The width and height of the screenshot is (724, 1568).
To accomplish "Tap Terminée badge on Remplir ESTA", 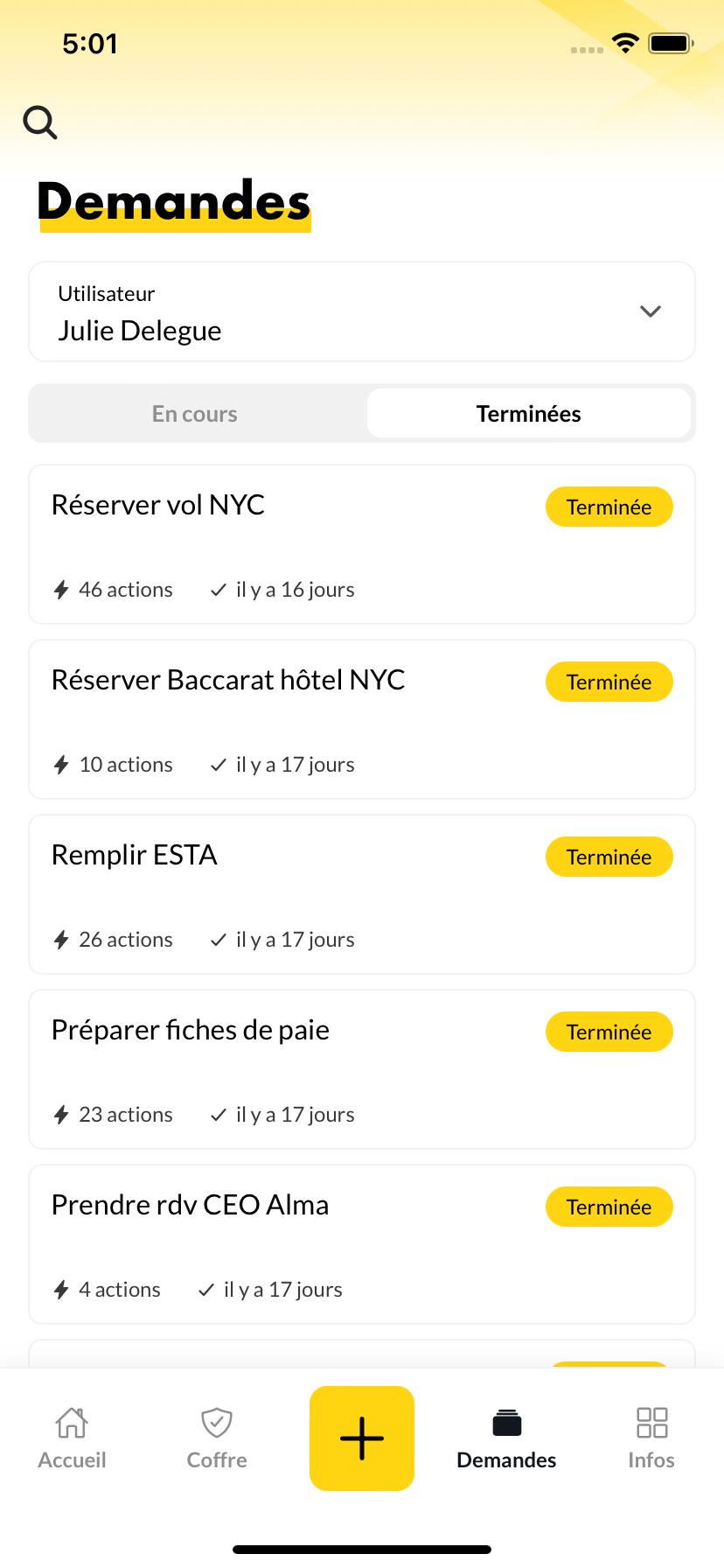I will [x=609, y=857].
